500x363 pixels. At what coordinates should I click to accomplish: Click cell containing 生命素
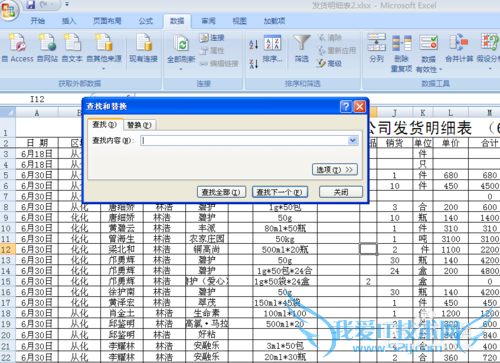tap(207, 313)
